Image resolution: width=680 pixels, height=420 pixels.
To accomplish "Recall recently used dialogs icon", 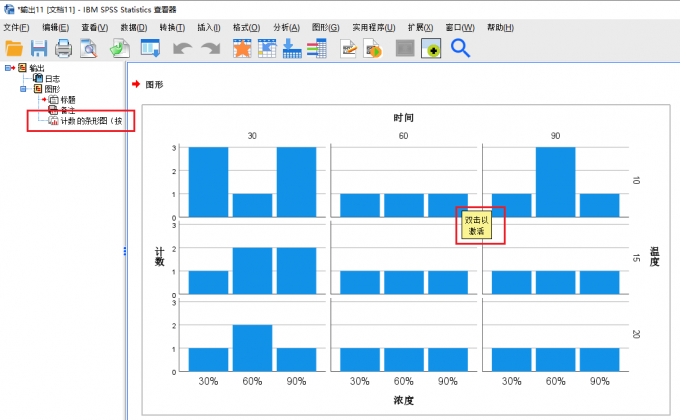I will [150, 48].
